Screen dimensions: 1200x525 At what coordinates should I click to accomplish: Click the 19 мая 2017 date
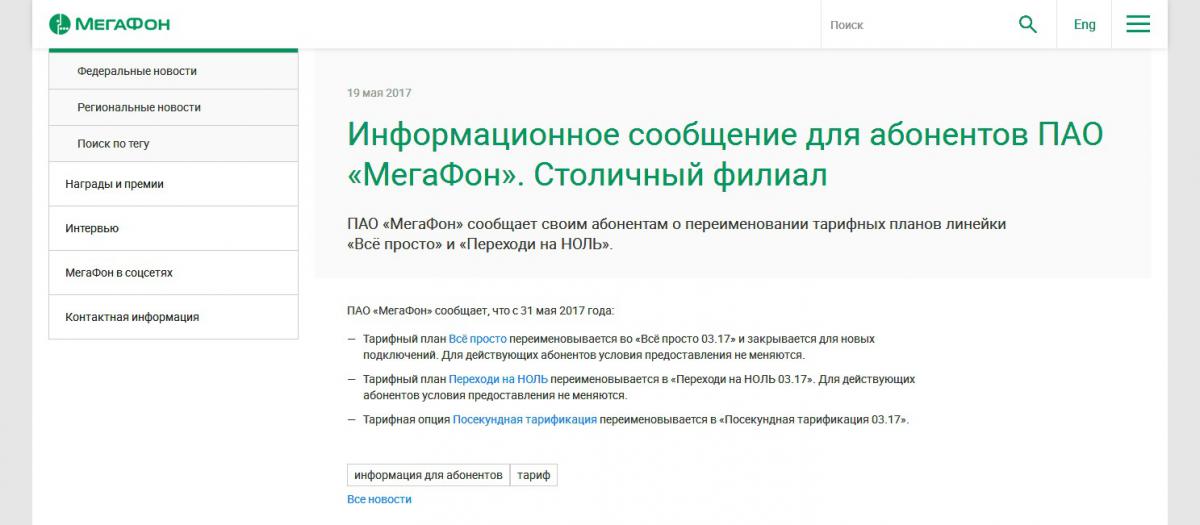pyautogui.click(x=379, y=93)
